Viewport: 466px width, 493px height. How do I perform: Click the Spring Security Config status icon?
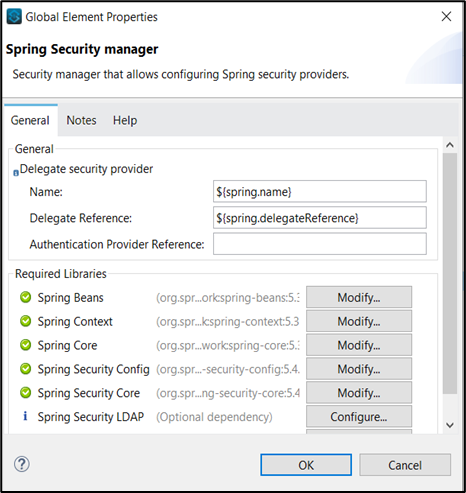25,369
